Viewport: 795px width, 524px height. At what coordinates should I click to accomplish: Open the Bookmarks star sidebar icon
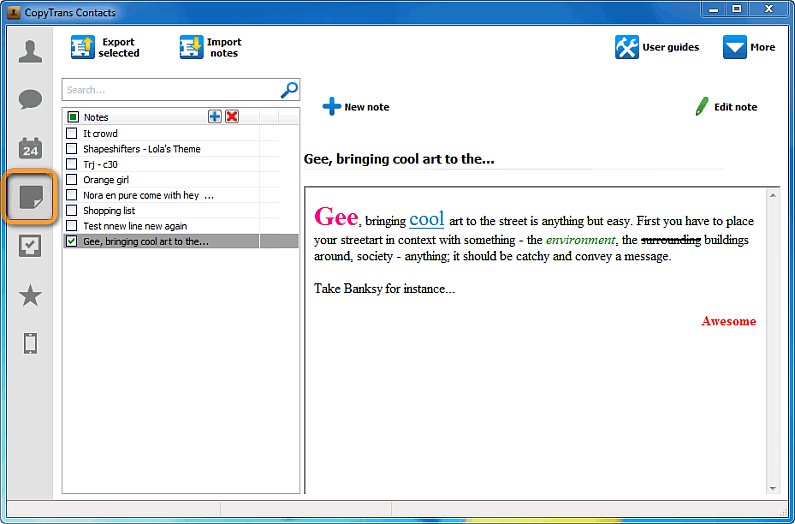30,295
